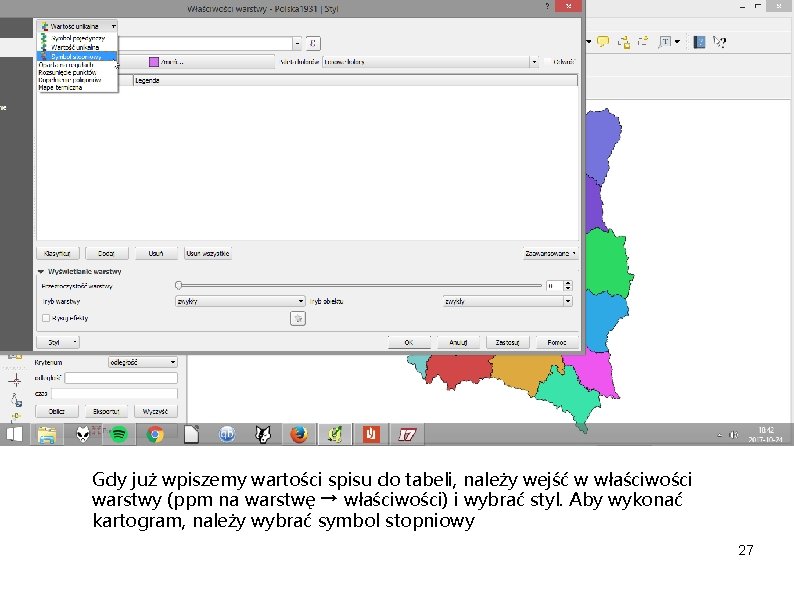Screen dimensions: 794x595
Task: Open Pomoc help button
Action: point(557,342)
